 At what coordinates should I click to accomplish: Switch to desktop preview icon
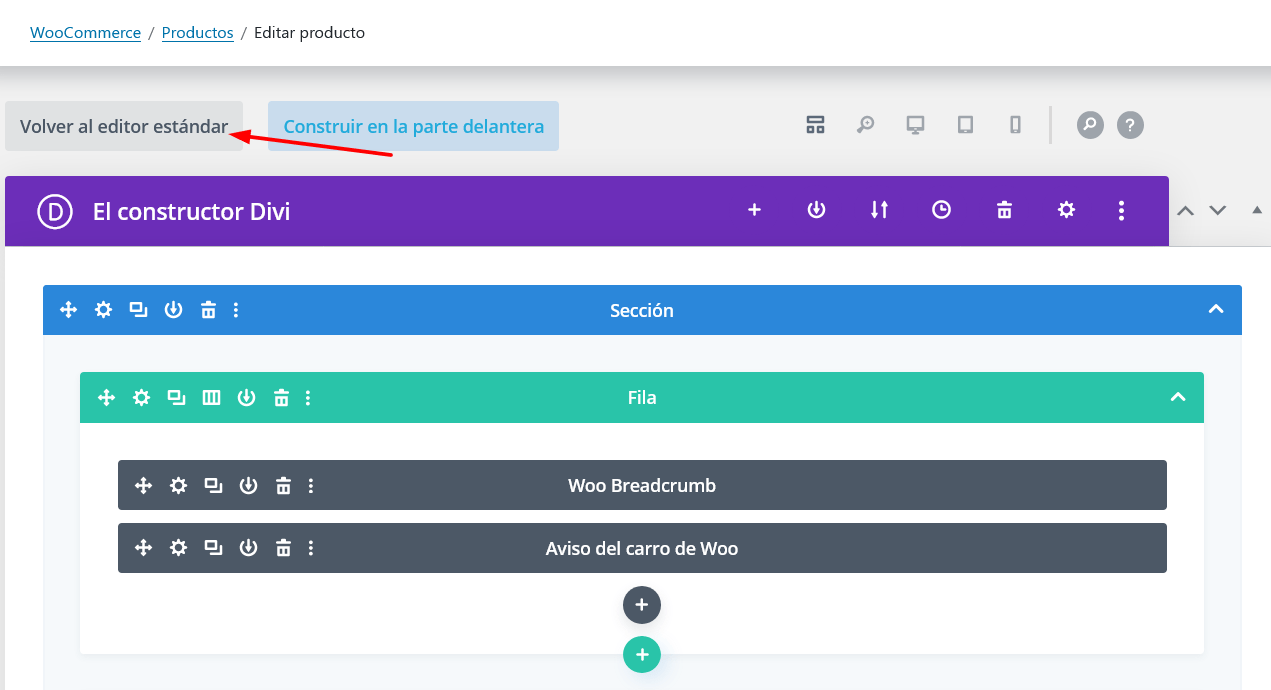[x=915, y=125]
